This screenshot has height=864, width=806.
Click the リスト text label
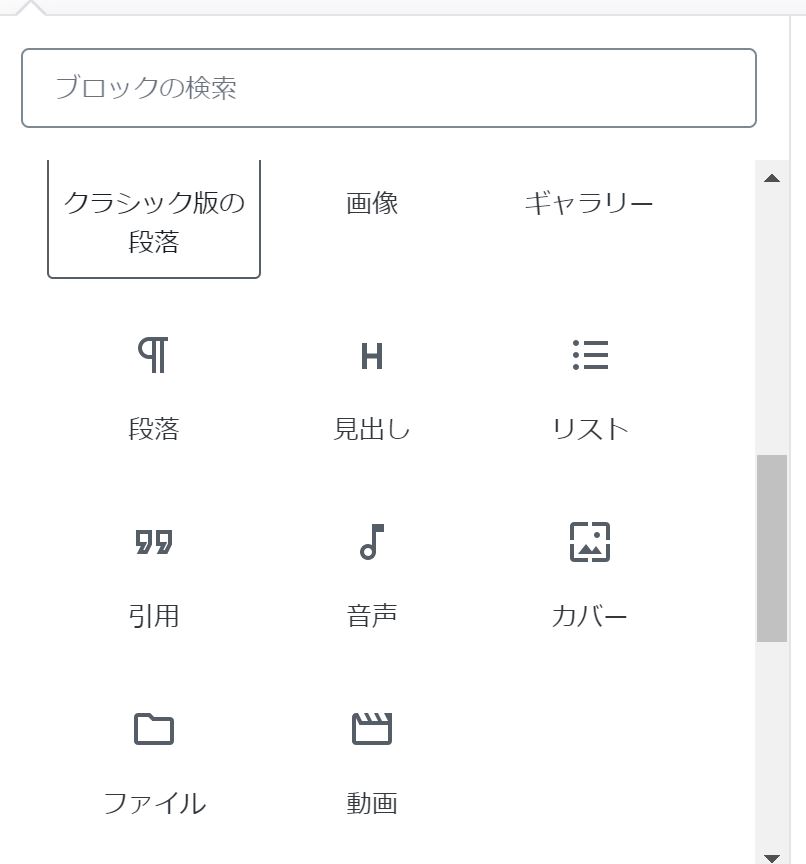click(590, 429)
